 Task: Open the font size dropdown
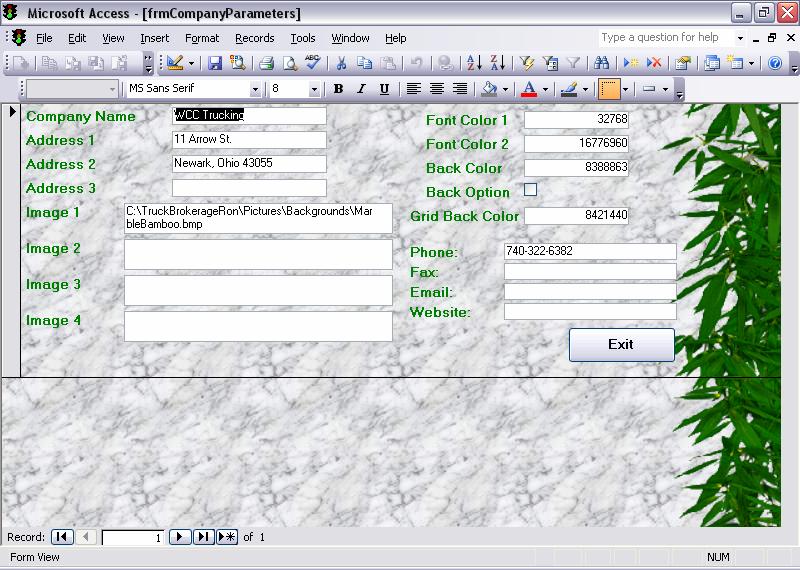[314, 89]
